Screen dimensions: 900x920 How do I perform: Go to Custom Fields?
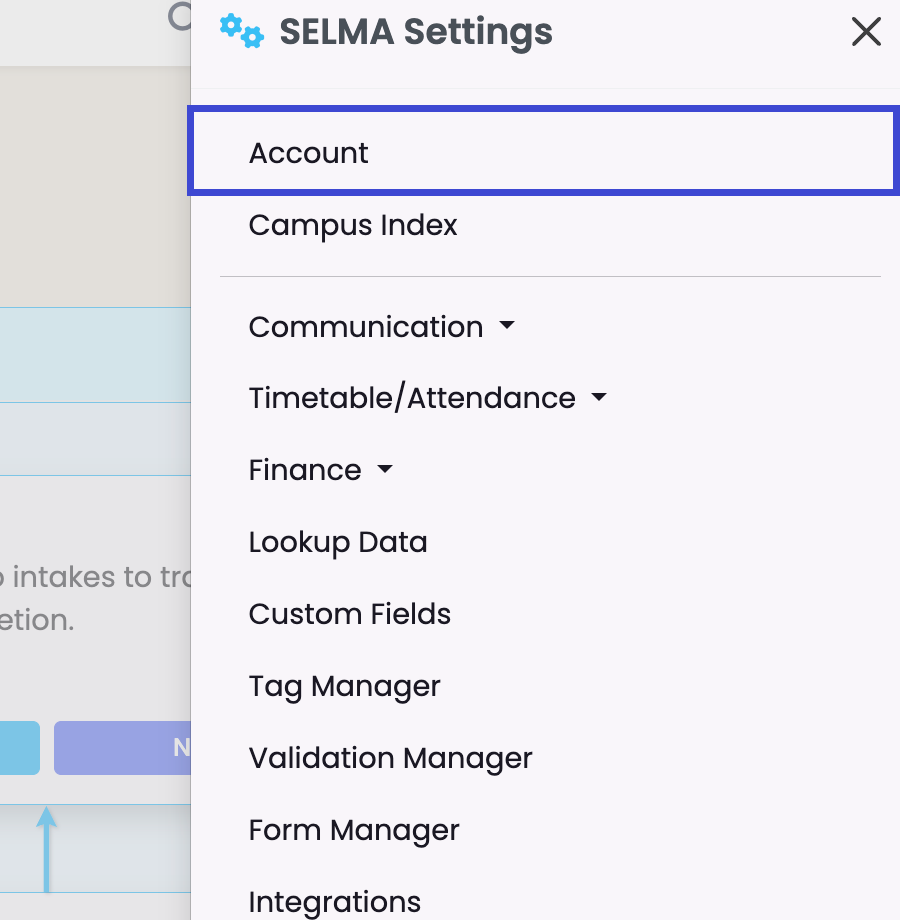point(350,614)
